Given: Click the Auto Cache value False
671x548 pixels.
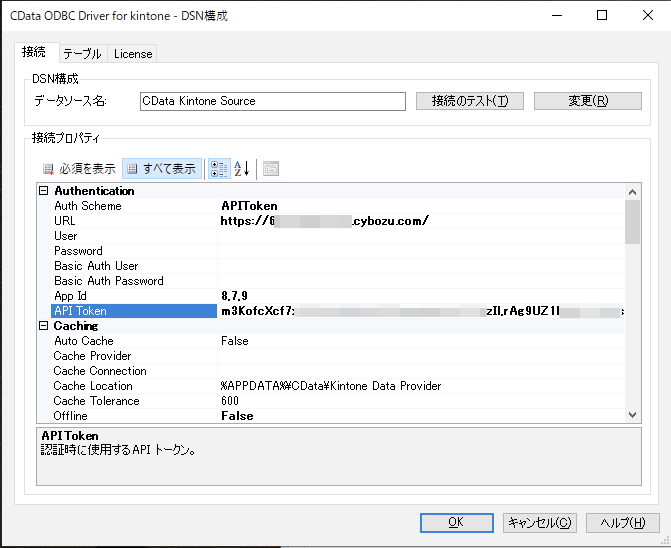Looking at the screenshot, I should coord(235,341).
